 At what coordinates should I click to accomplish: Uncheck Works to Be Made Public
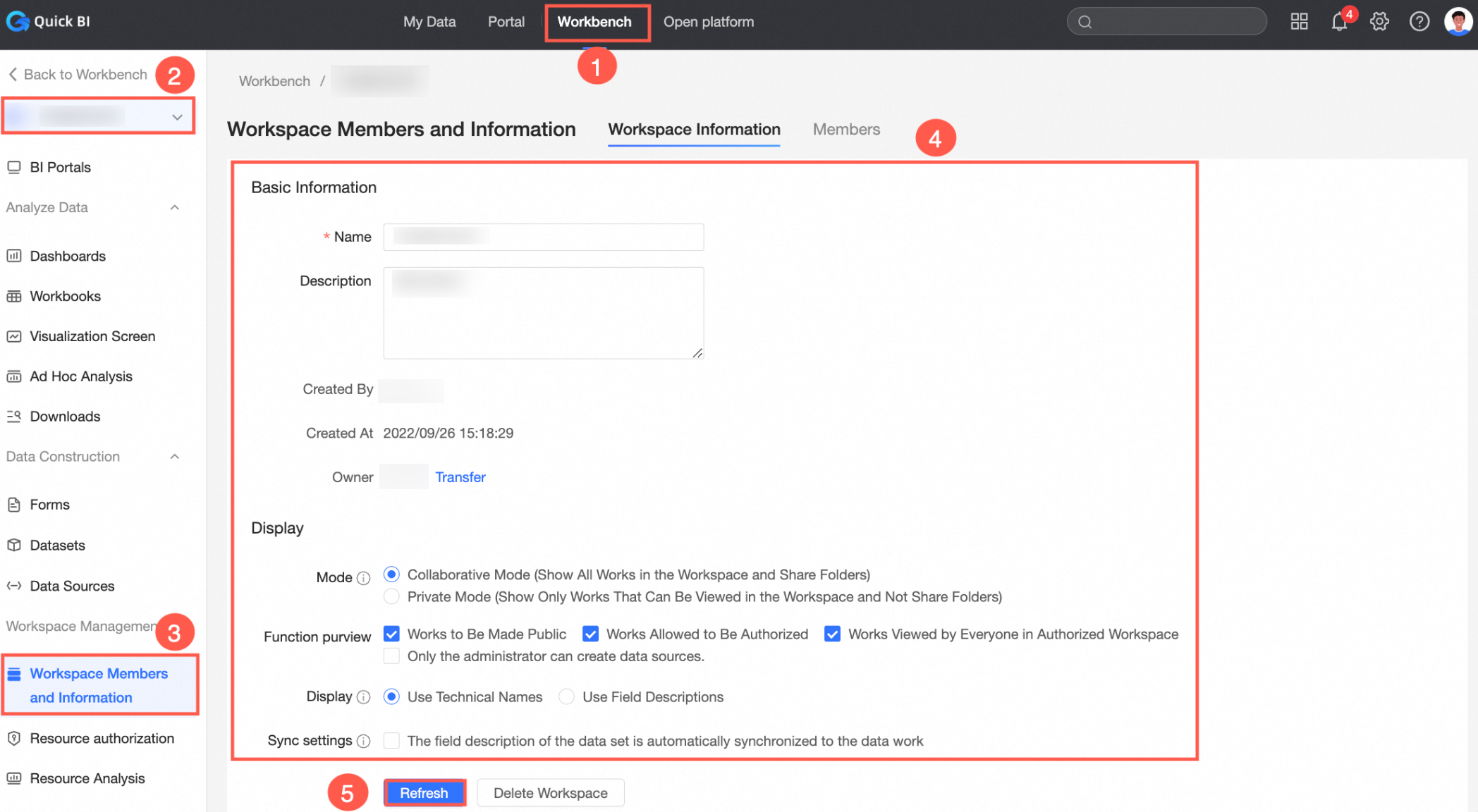[x=391, y=634]
